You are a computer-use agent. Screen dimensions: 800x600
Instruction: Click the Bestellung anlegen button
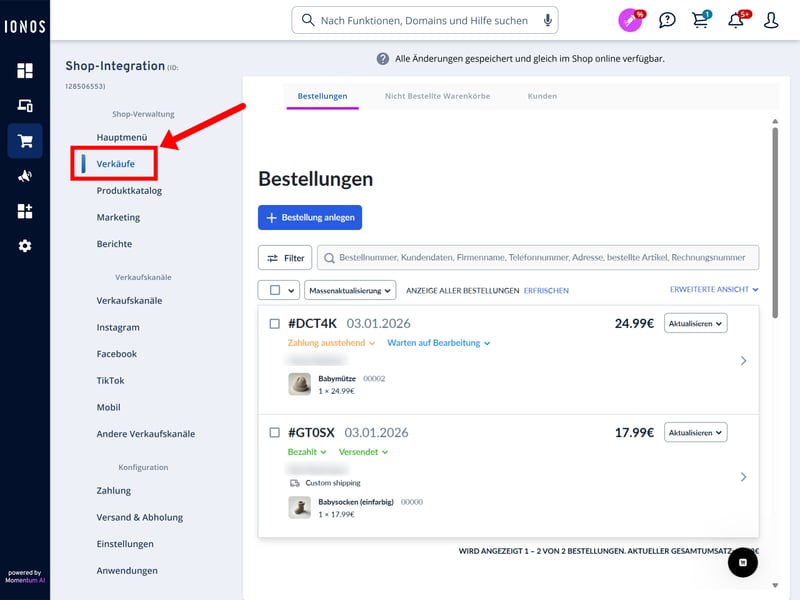tap(310, 217)
